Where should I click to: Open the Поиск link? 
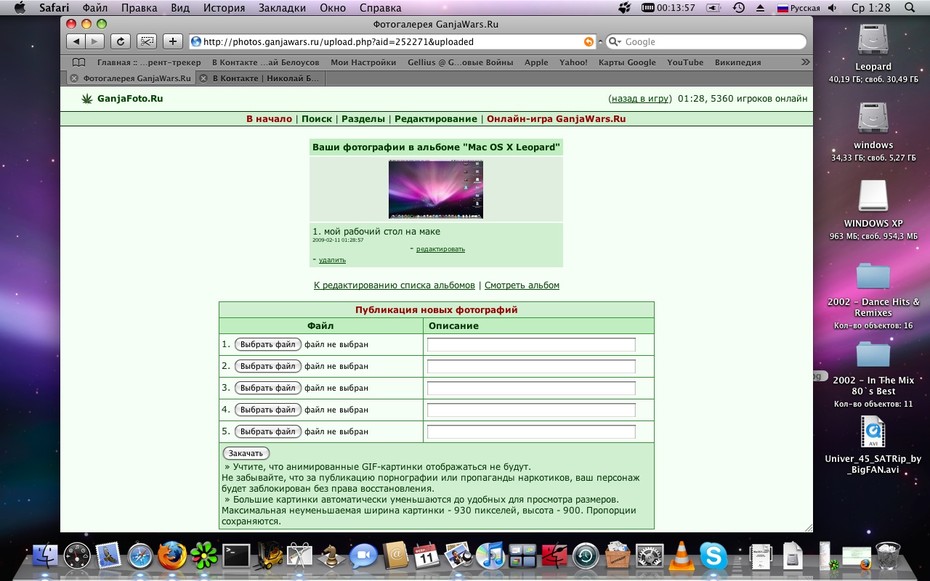(317, 119)
